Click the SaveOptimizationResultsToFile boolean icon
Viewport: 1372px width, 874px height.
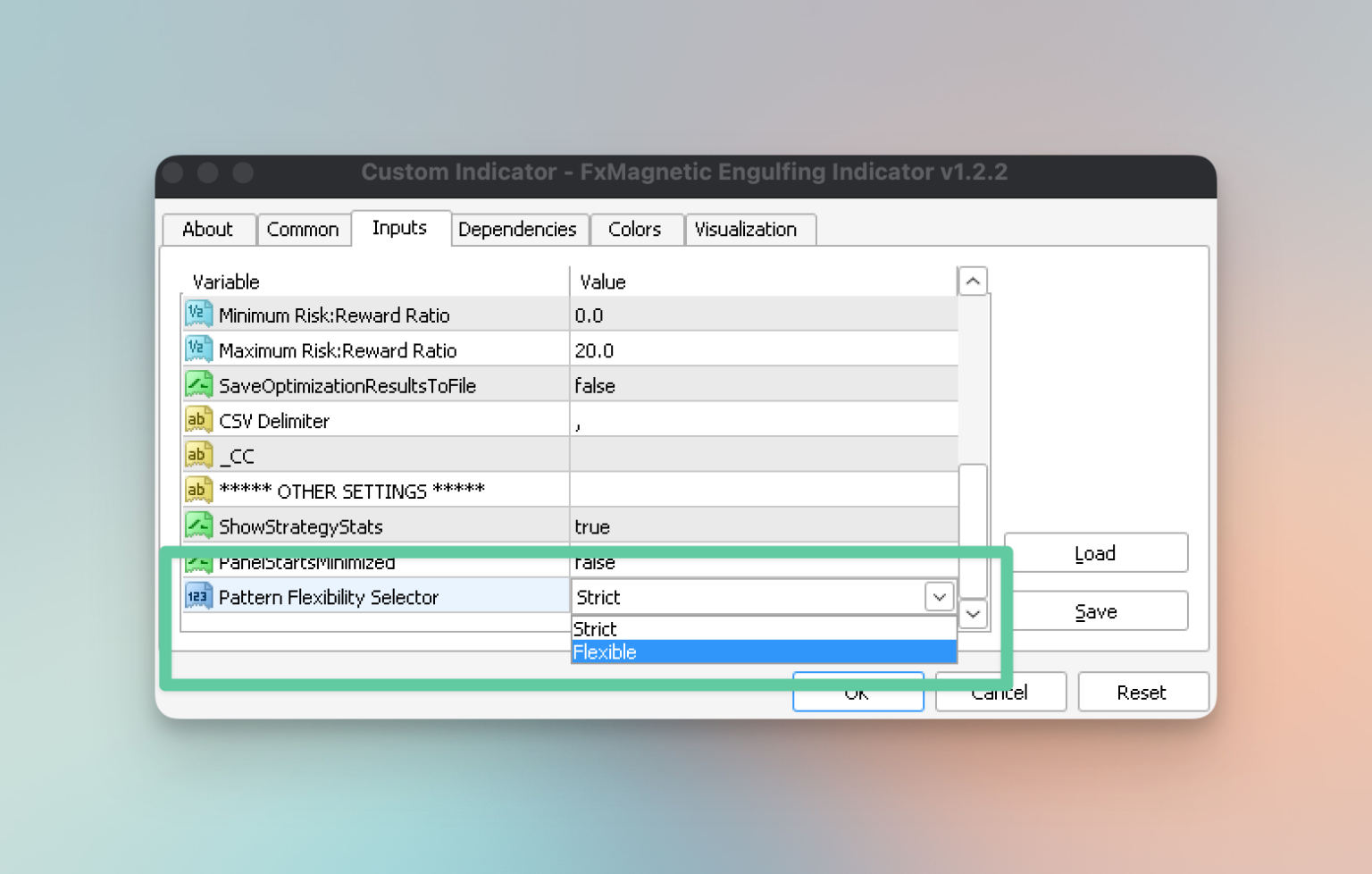point(198,384)
